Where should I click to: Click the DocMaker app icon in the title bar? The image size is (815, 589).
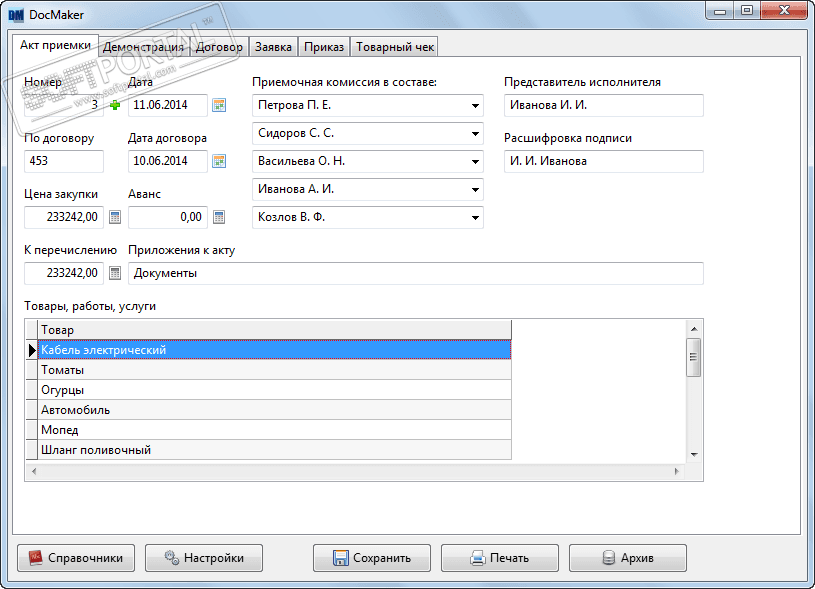(16, 15)
